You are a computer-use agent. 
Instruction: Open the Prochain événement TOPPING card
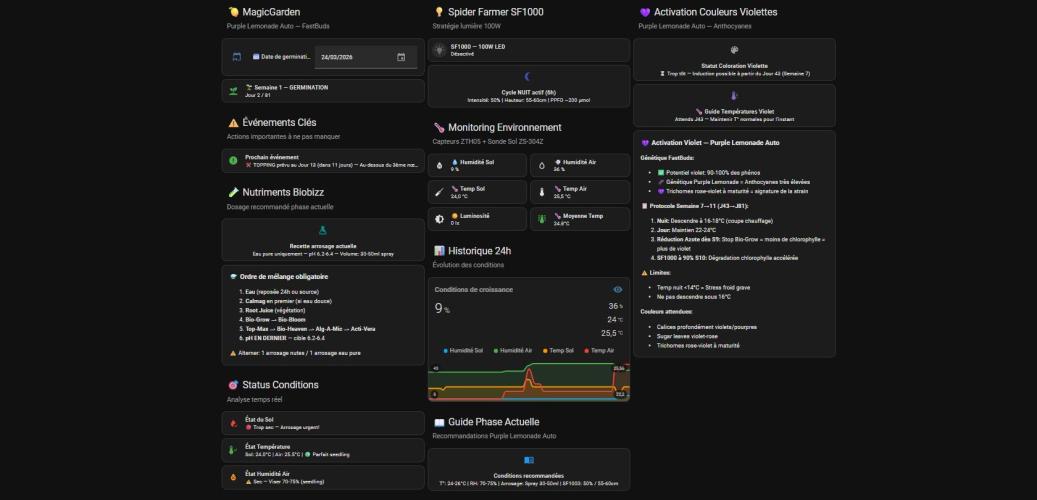click(x=323, y=161)
